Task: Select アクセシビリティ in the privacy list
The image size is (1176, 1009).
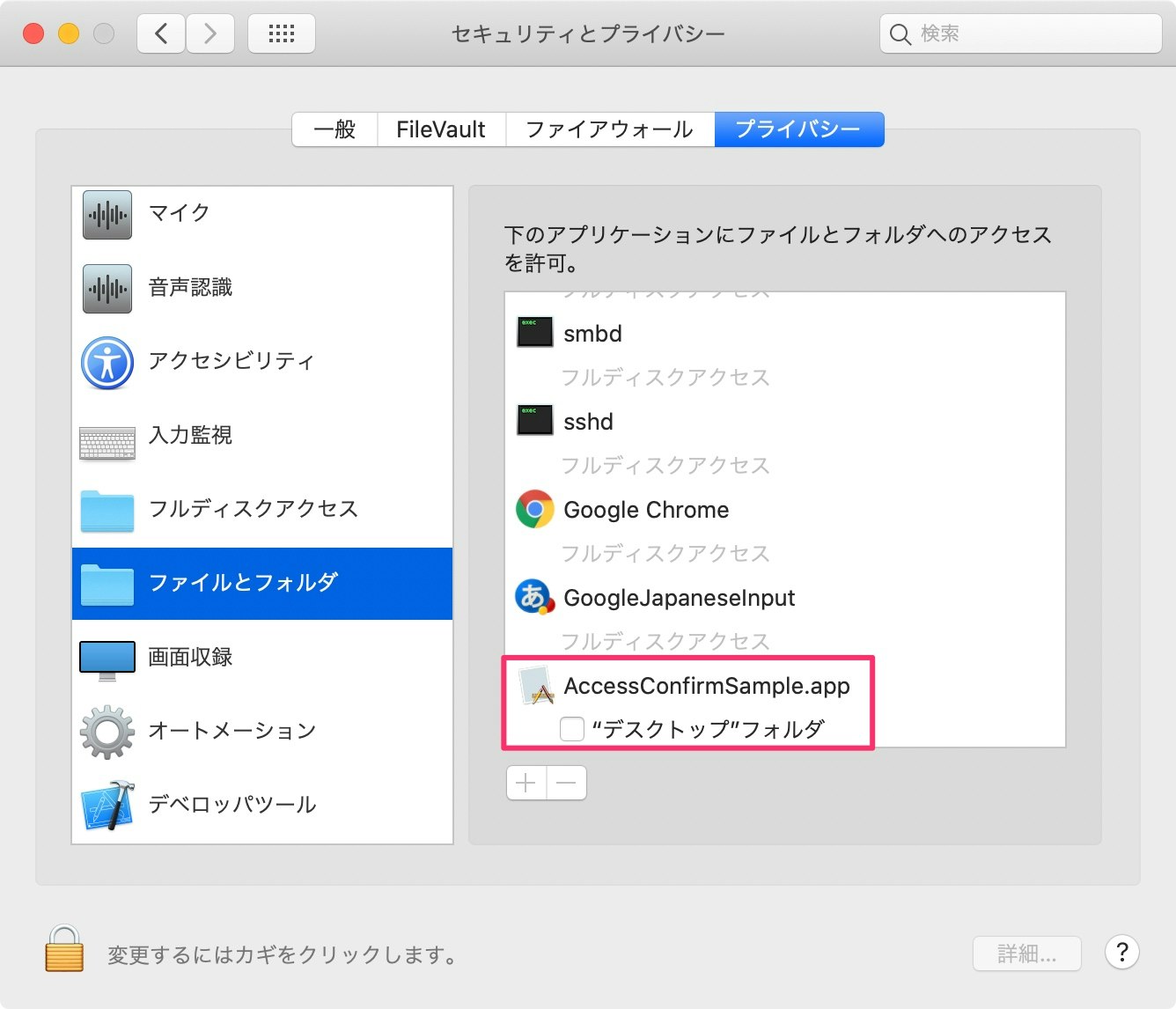Action: pyautogui.click(x=262, y=362)
